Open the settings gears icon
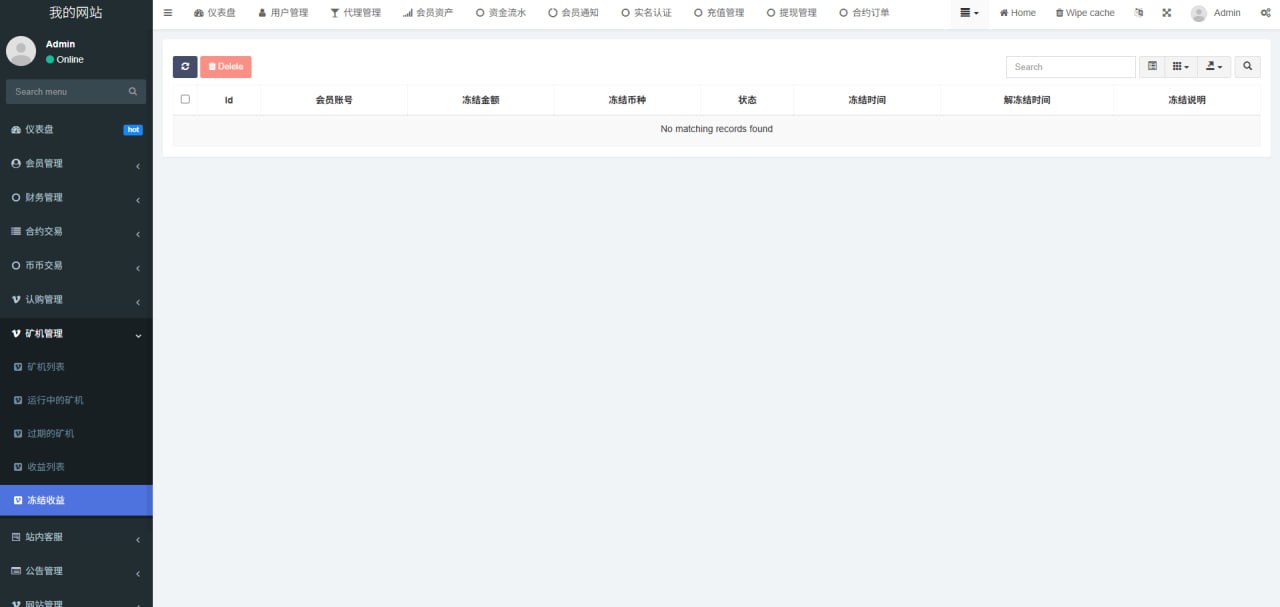The height and width of the screenshot is (607, 1280). click(1265, 13)
